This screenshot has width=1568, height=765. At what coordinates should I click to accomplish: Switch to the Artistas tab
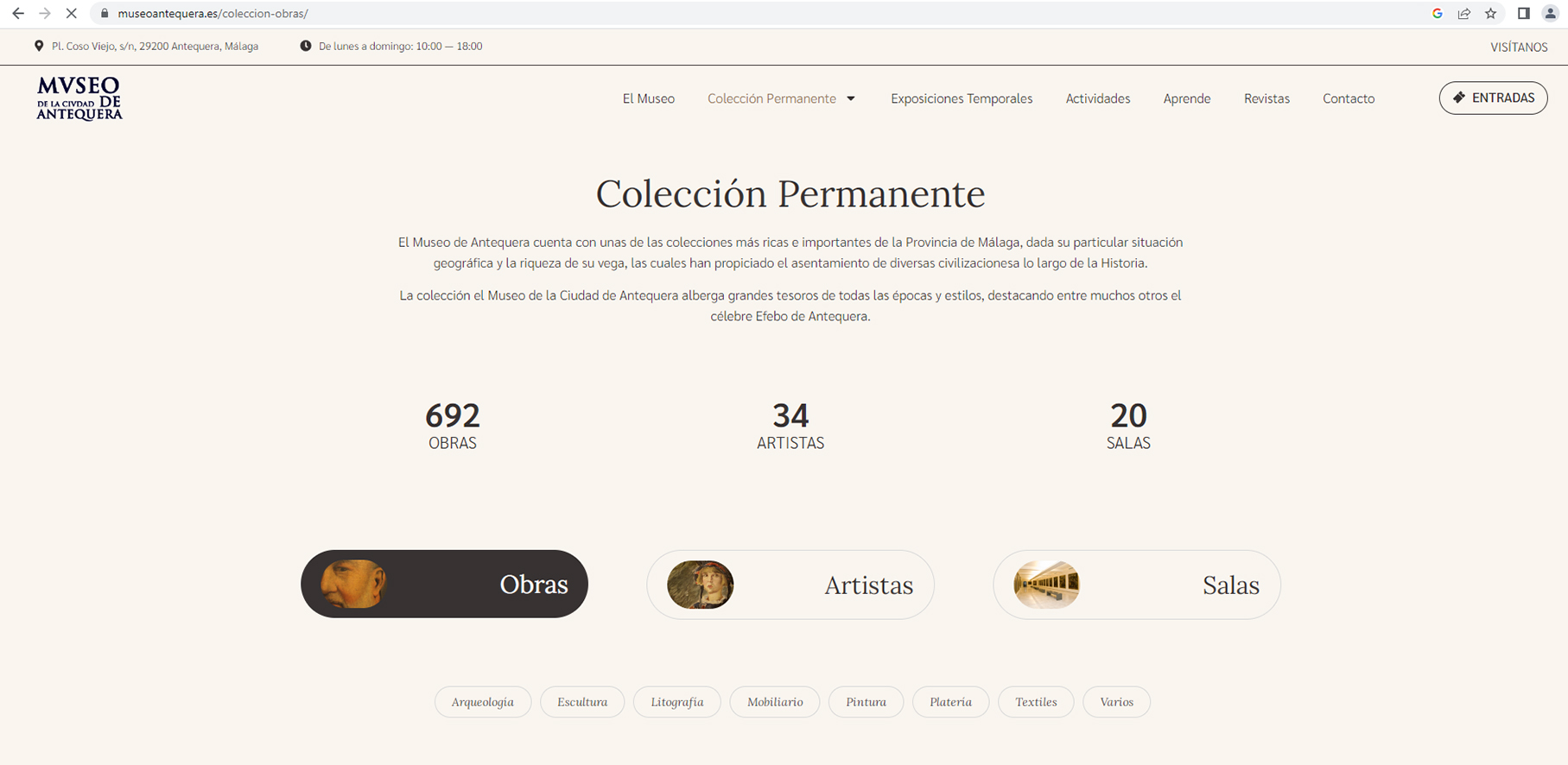790,585
